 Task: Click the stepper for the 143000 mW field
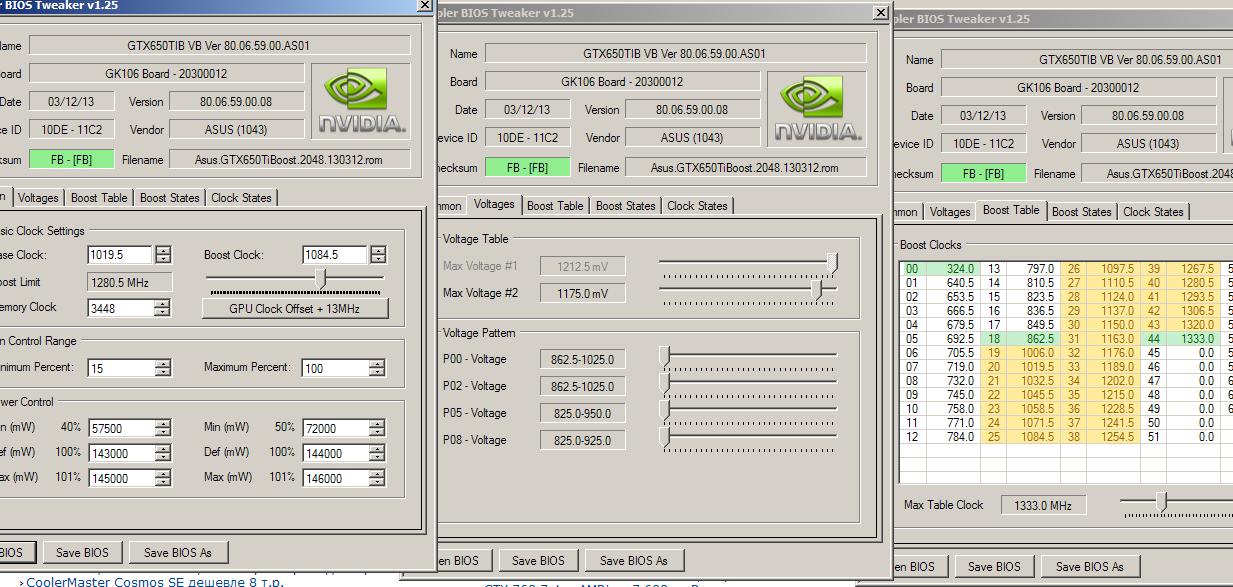tap(163, 453)
